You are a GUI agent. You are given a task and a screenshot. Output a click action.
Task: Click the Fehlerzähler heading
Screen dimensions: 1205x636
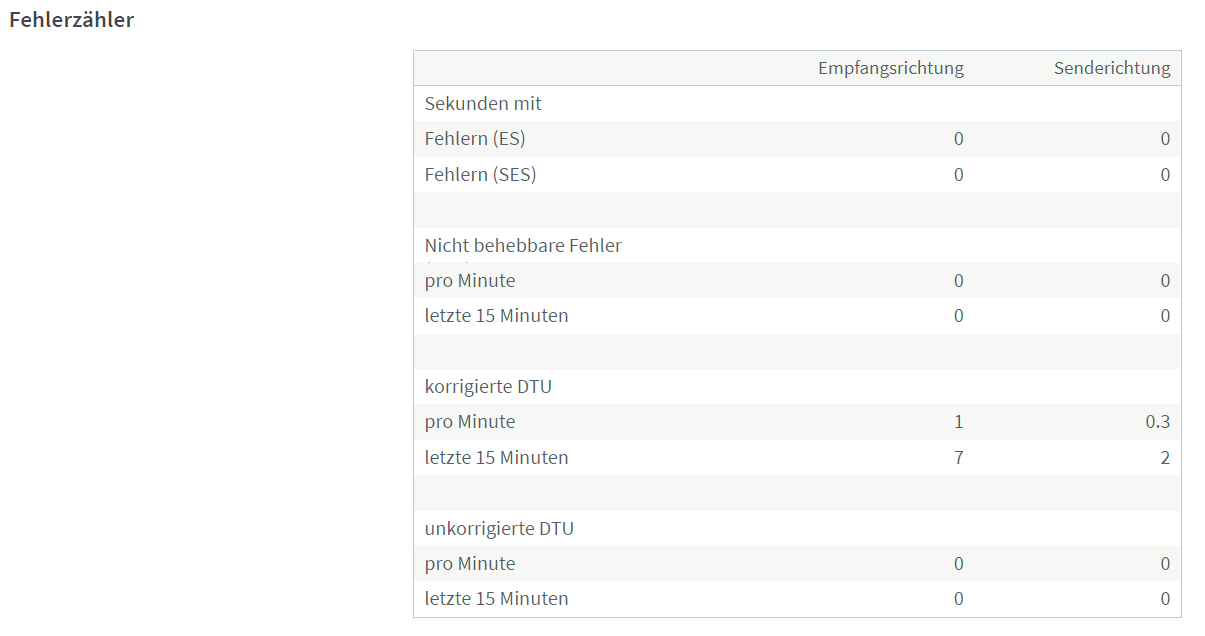click(x=71, y=20)
